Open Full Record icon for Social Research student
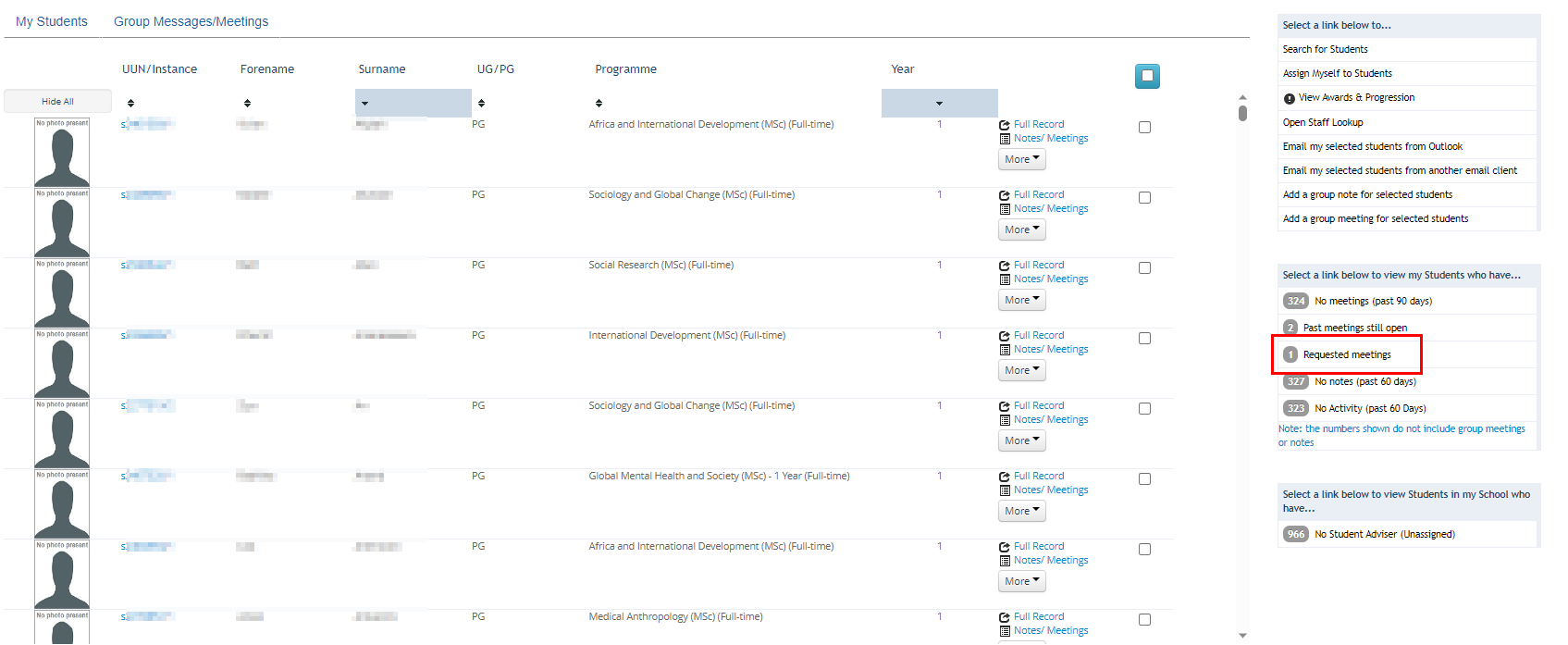 pos(1005,266)
